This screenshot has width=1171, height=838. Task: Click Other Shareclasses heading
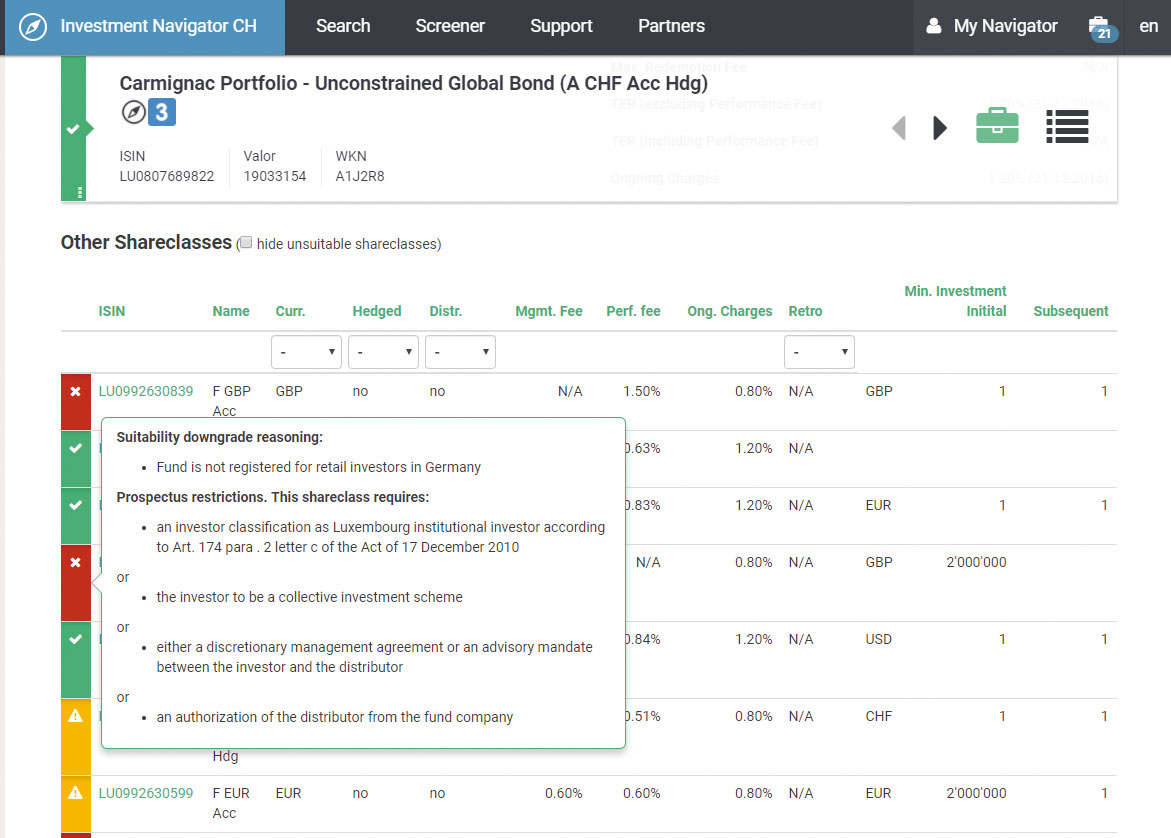pyautogui.click(x=146, y=243)
